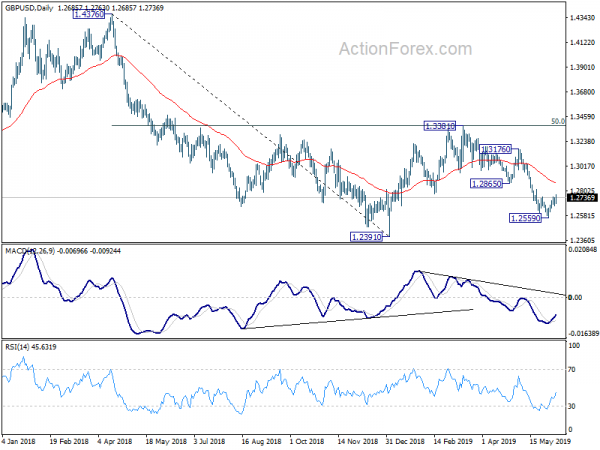This screenshot has height=450, width=600.
Task: Select the 1.23910 low price label
Action: (x=366, y=237)
